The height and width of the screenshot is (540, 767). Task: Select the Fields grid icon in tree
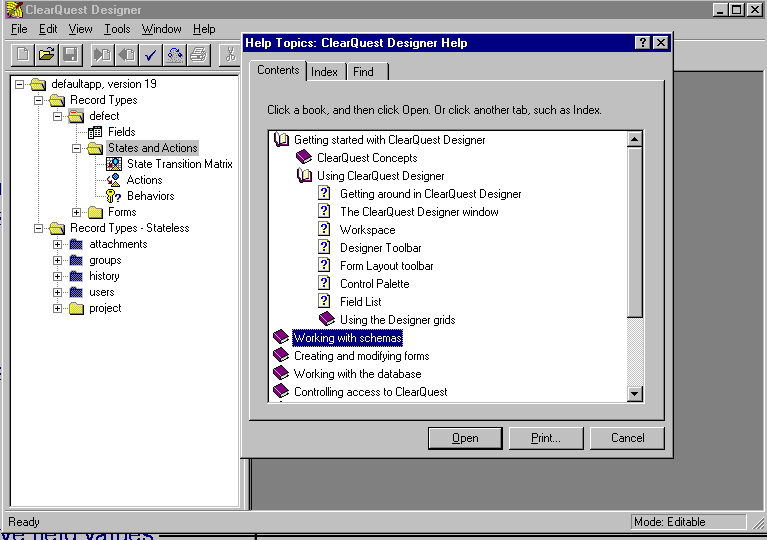tap(95, 132)
